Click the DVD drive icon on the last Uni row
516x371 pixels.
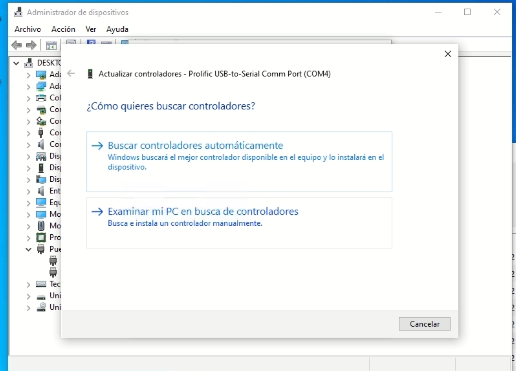point(41,307)
